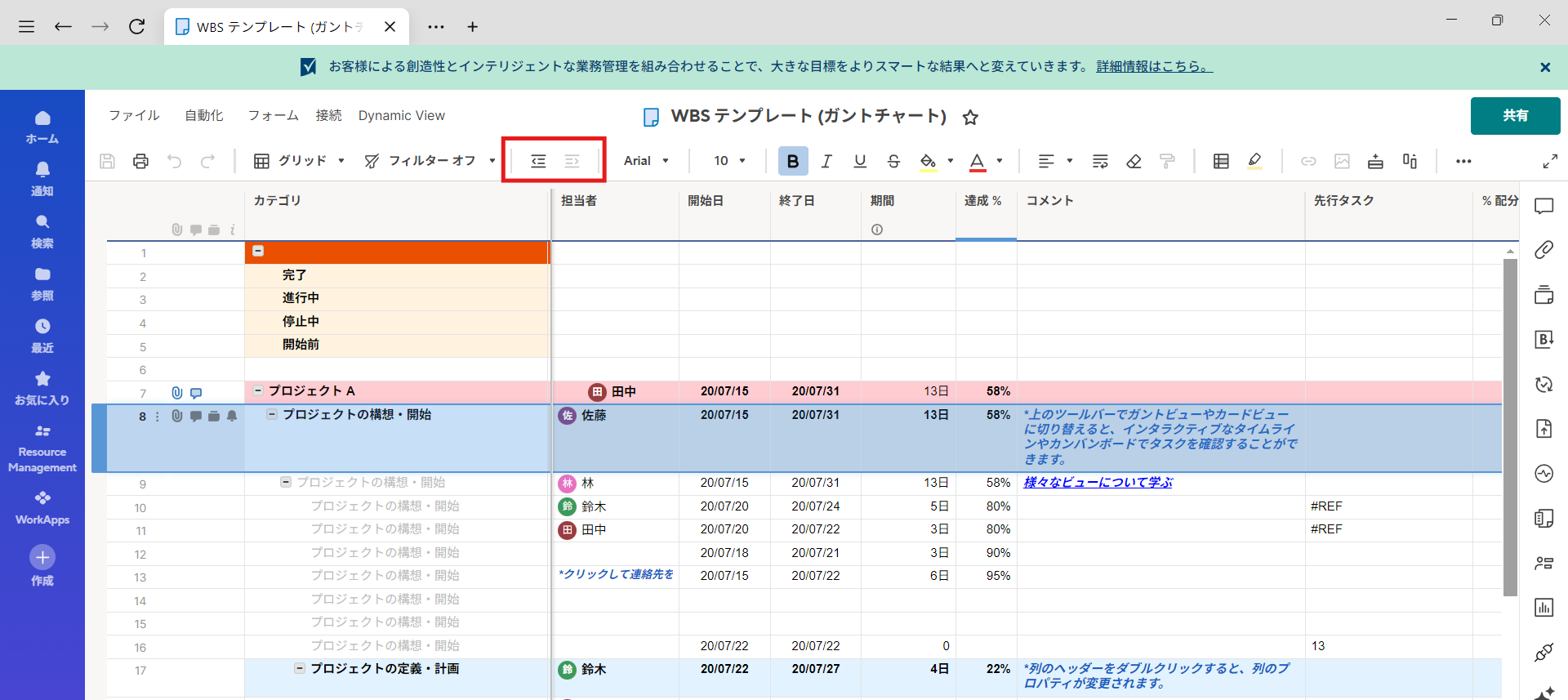
Task: Apply strikethrough formatting
Action: click(893, 161)
